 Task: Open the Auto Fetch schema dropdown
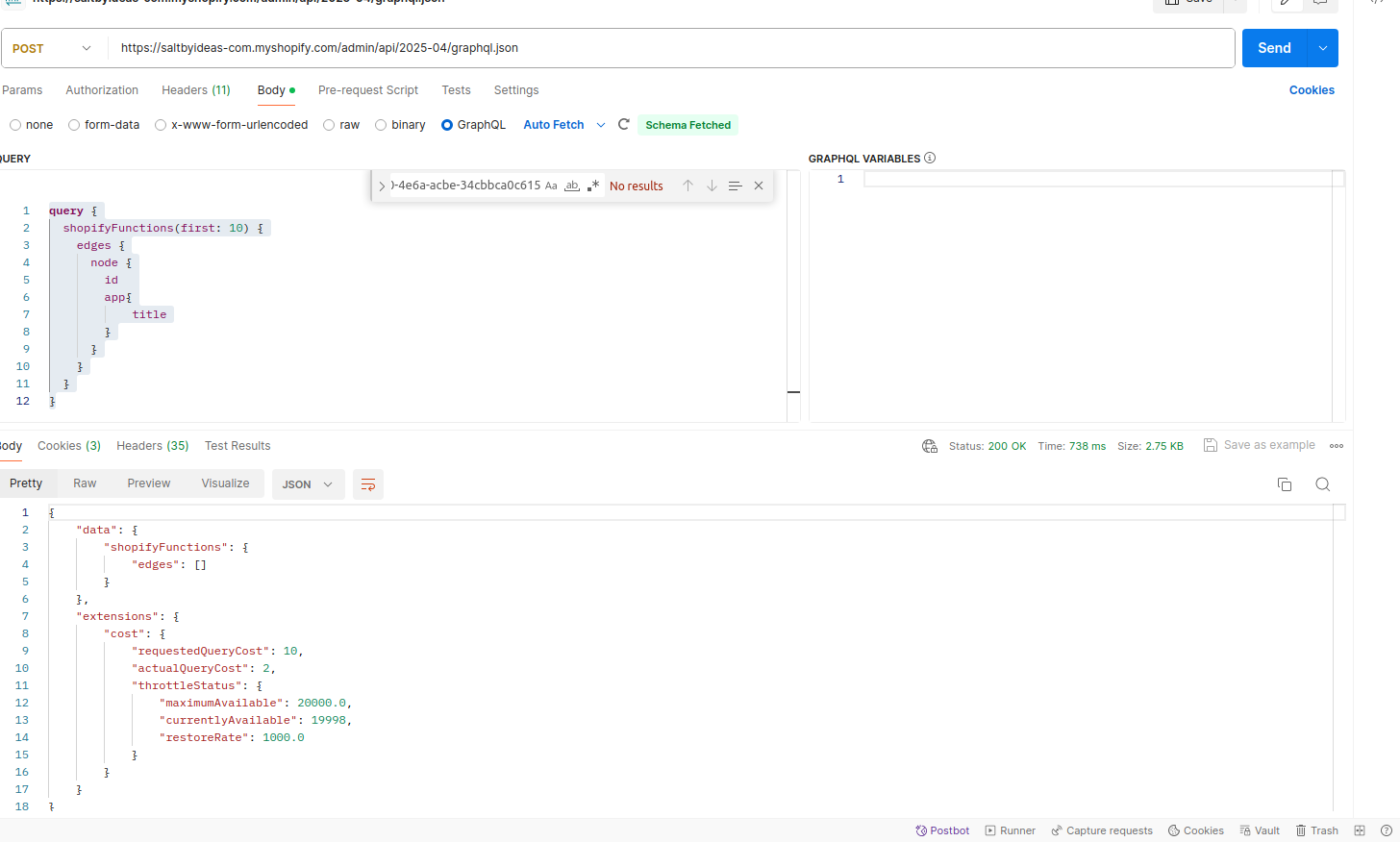tap(564, 125)
